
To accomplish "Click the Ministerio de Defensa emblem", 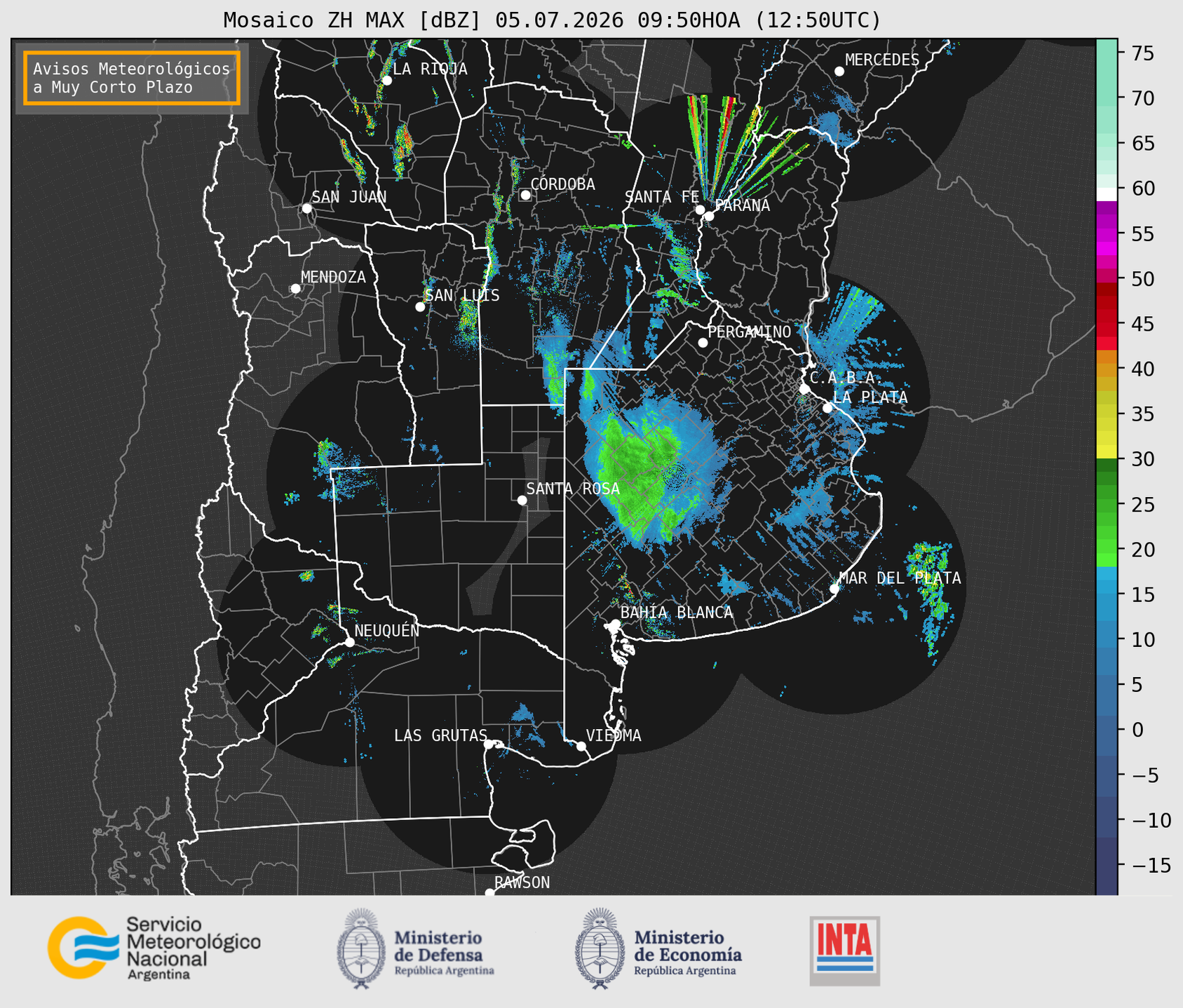I will (x=361, y=948).
